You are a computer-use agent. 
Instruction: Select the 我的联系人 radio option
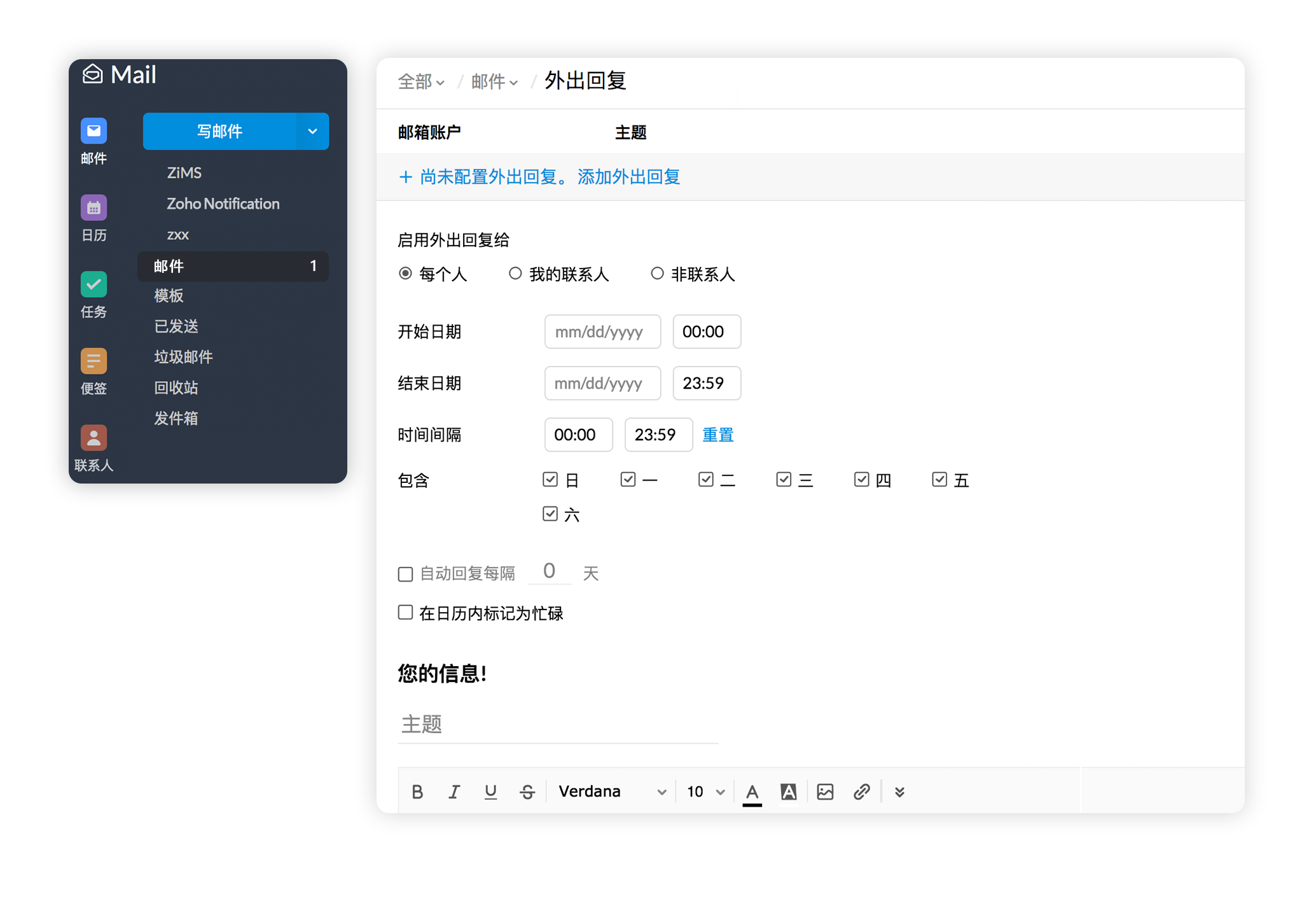click(515, 274)
